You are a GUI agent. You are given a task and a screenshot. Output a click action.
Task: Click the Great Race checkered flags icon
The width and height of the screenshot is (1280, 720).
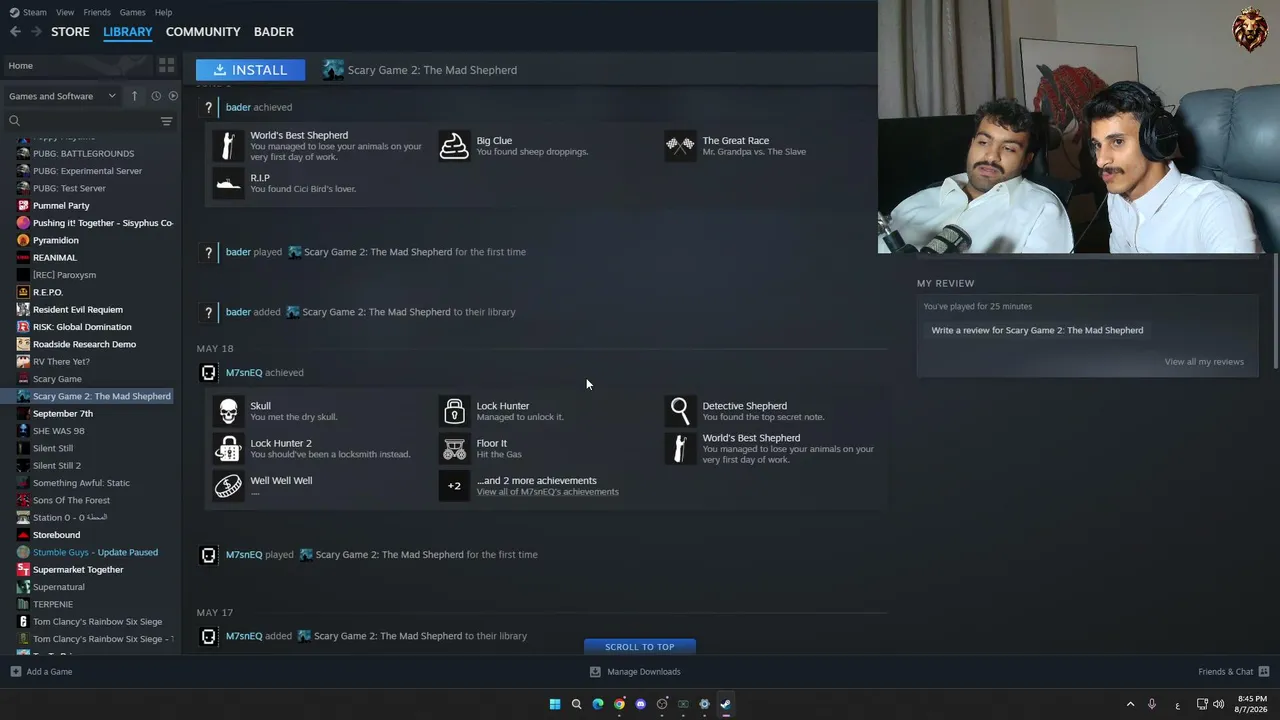[x=680, y=146]
